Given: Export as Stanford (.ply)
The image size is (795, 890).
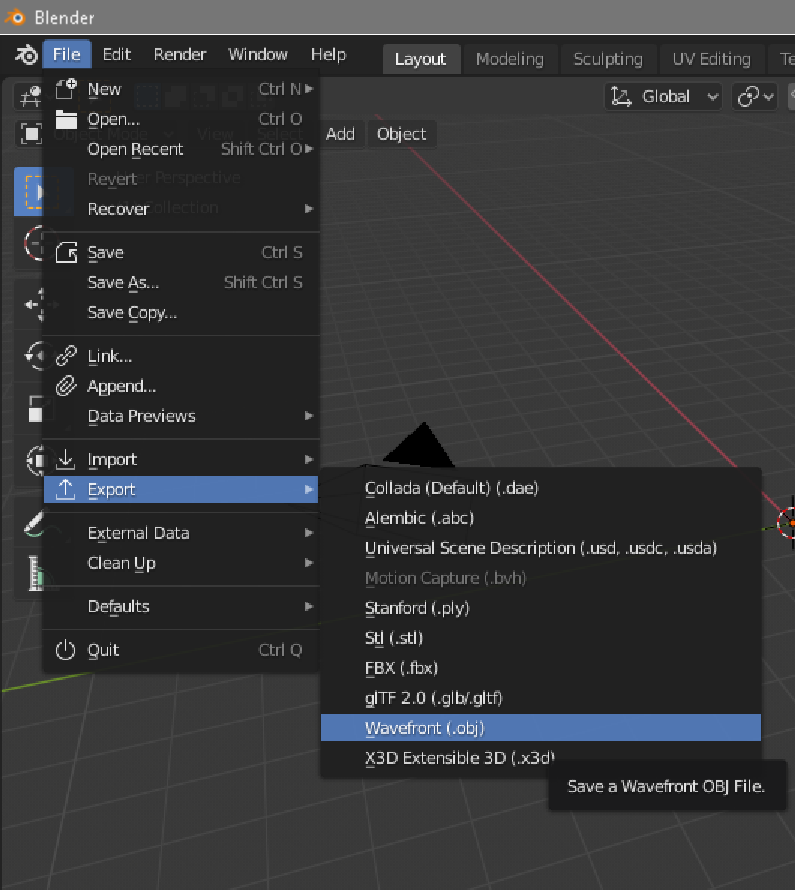Looking at the screenshot, I should (x=541, y=608).
